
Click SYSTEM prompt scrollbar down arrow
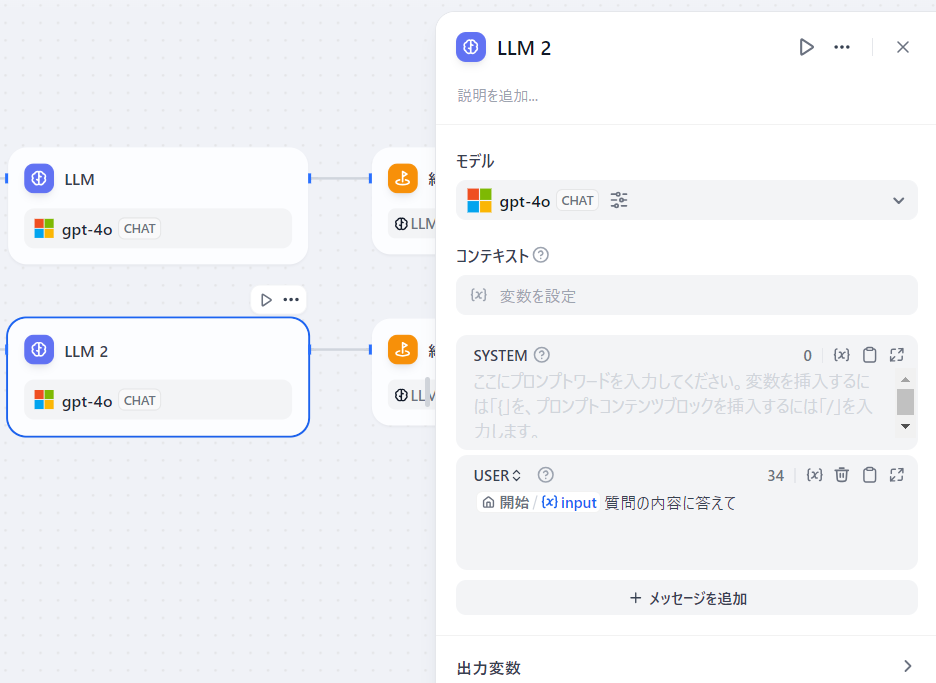[906, 426]
